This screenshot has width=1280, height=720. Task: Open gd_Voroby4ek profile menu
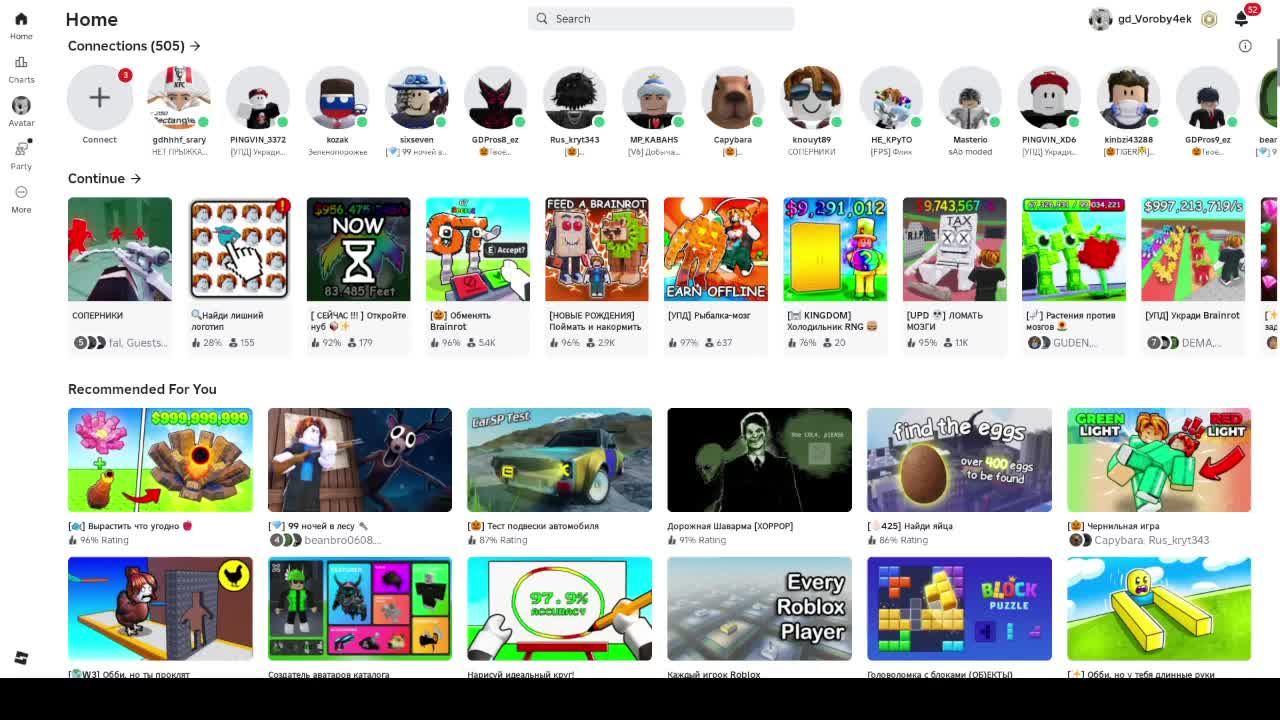(1140, 19)
